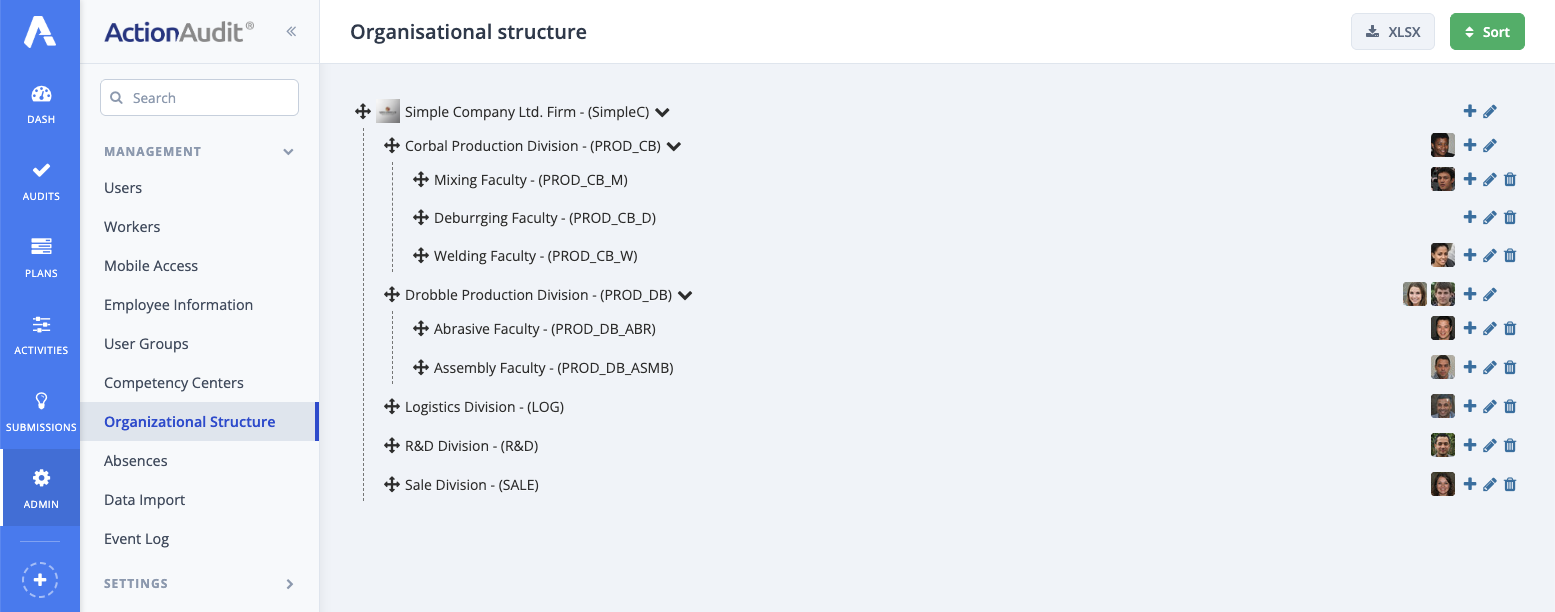The image size is (1555, 612).
Task: Delete the Welding Faculty unit
Action: (x=1510, y=255)
